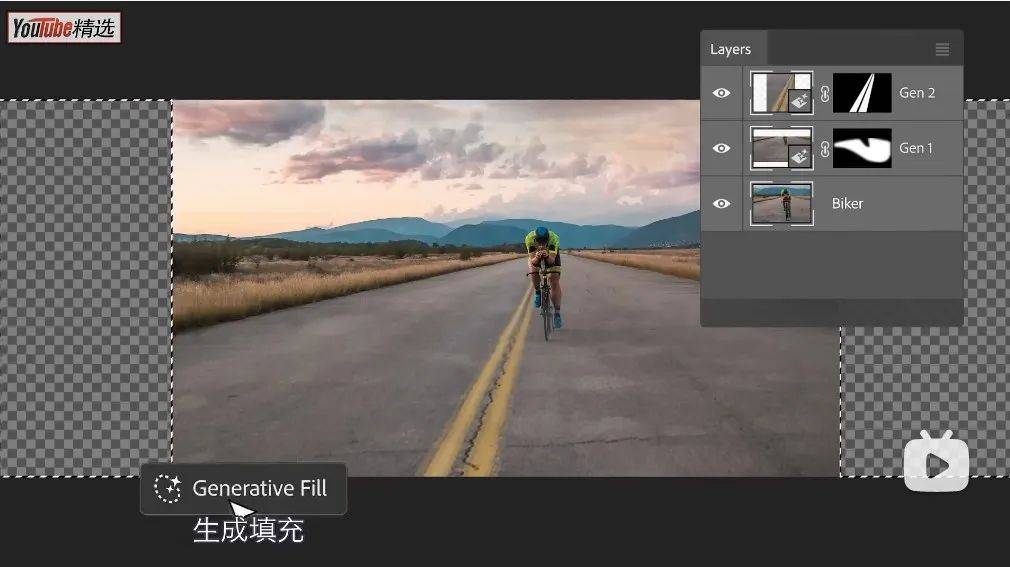Select the Gen 2 layer mask thumbnail
This screenshot has width=1010, height=567.
862,93
